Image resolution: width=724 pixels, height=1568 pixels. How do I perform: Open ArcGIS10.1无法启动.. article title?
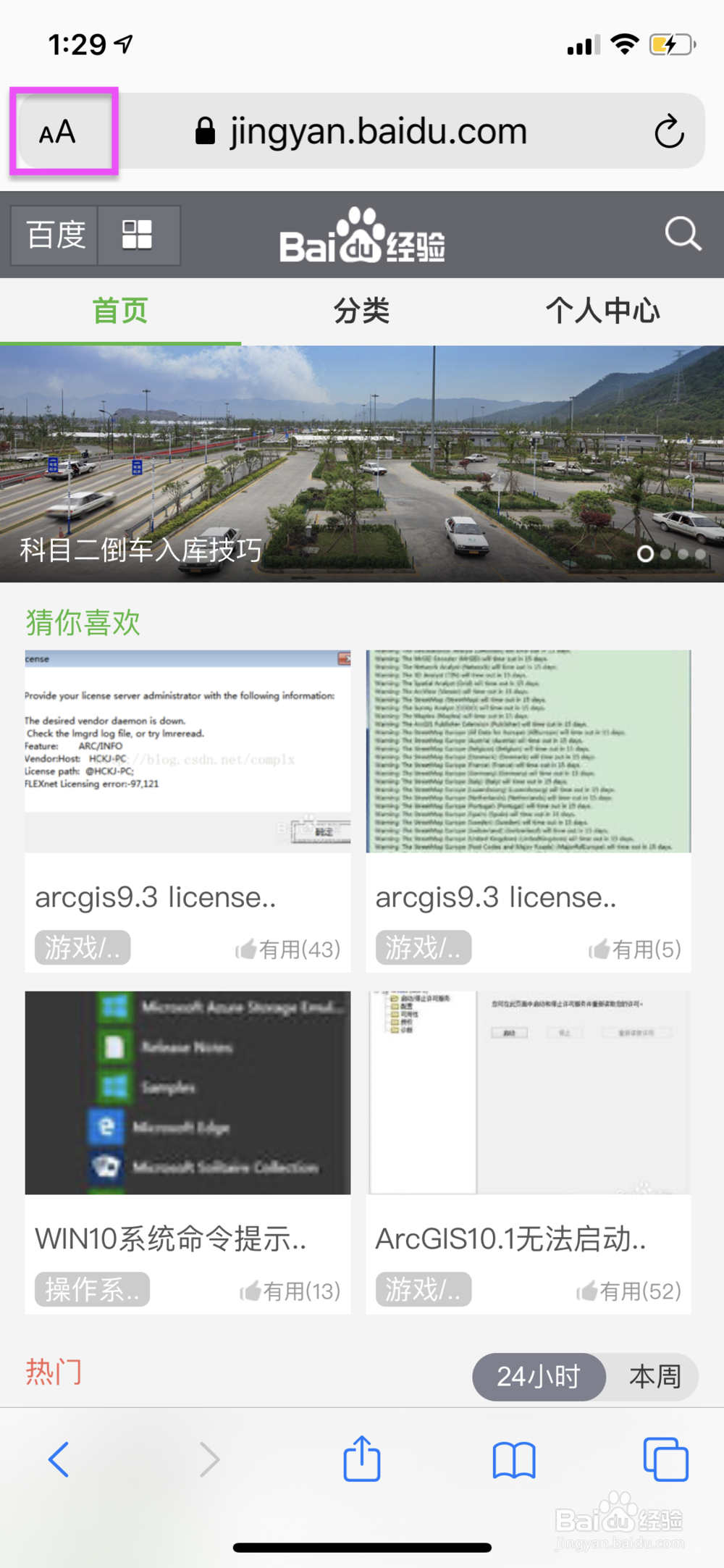[510, 1239]
